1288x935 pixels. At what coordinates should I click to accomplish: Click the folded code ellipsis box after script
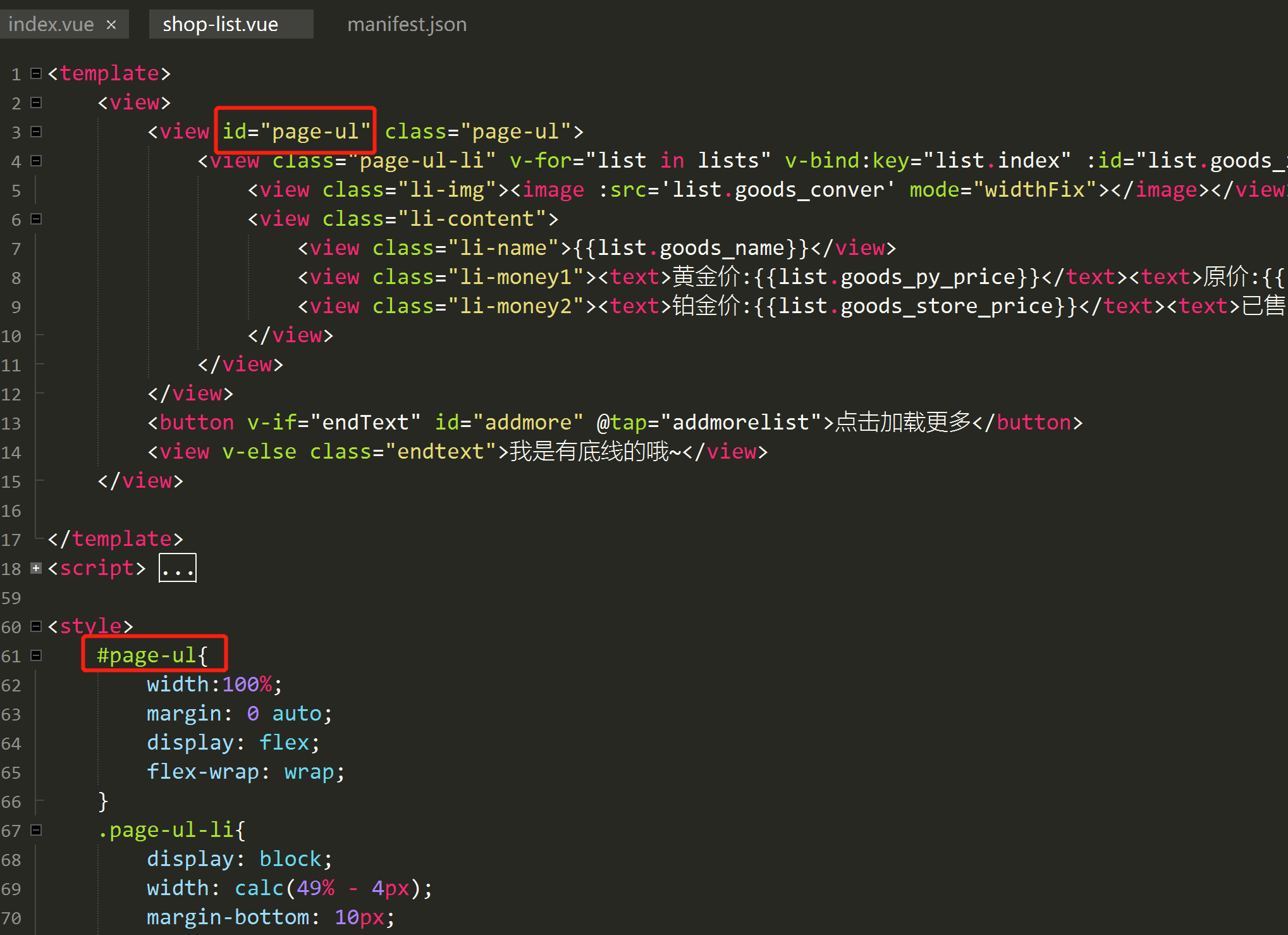[x=177, y=568]
